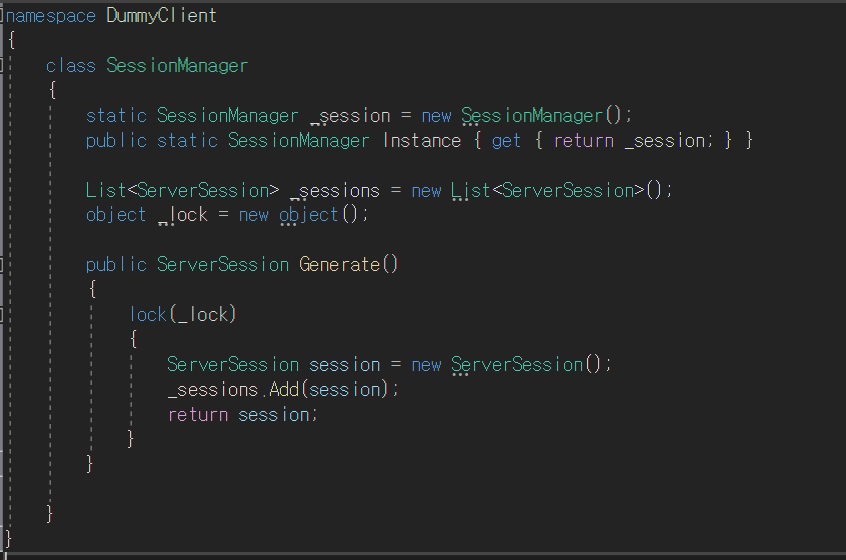This screenshot has width=846, height=560.
Task: Click 'SessionManager' in the class declaration line
Action: [177, 66]
